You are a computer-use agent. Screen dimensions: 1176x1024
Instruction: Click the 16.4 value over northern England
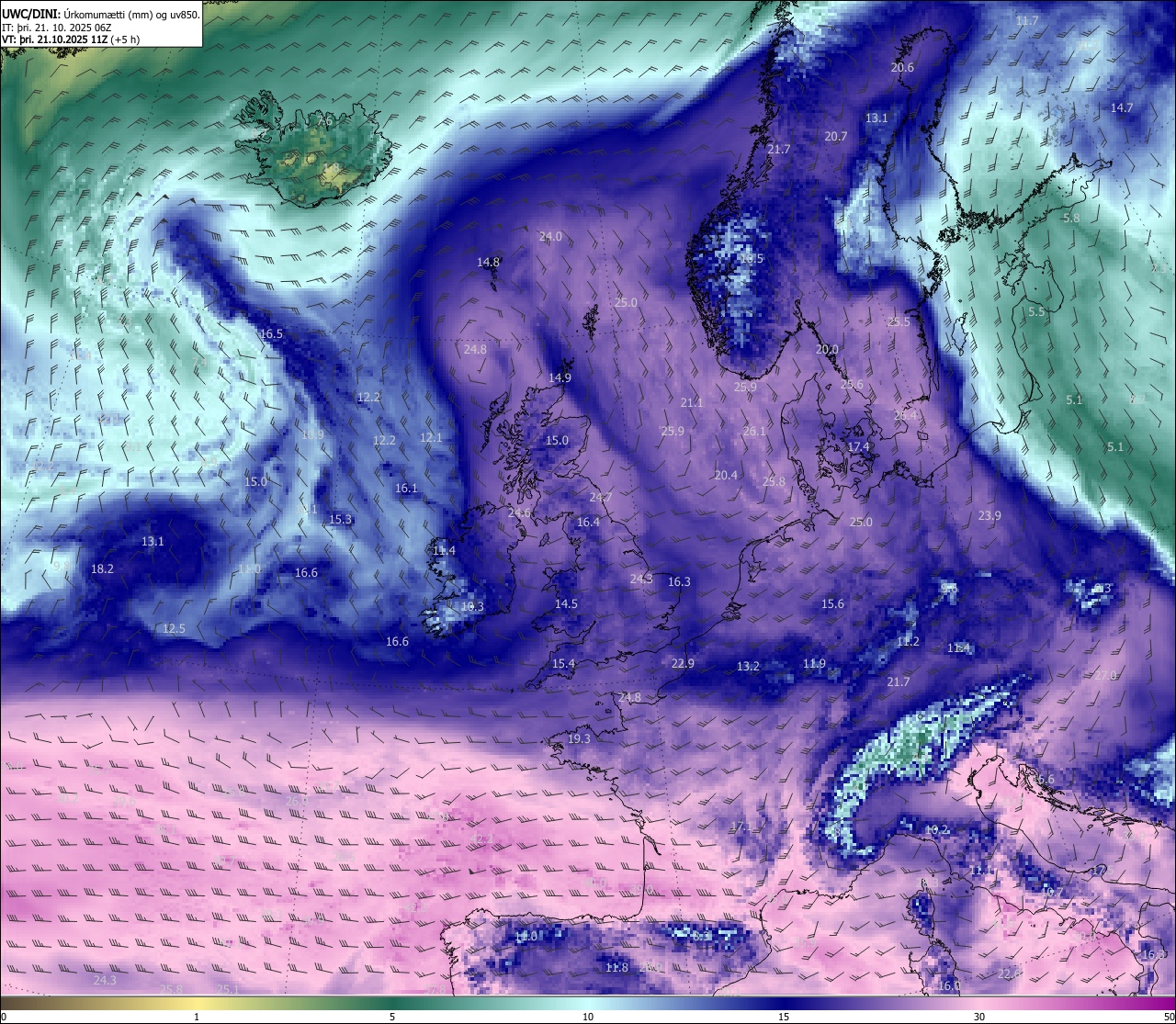click(588, 522)
